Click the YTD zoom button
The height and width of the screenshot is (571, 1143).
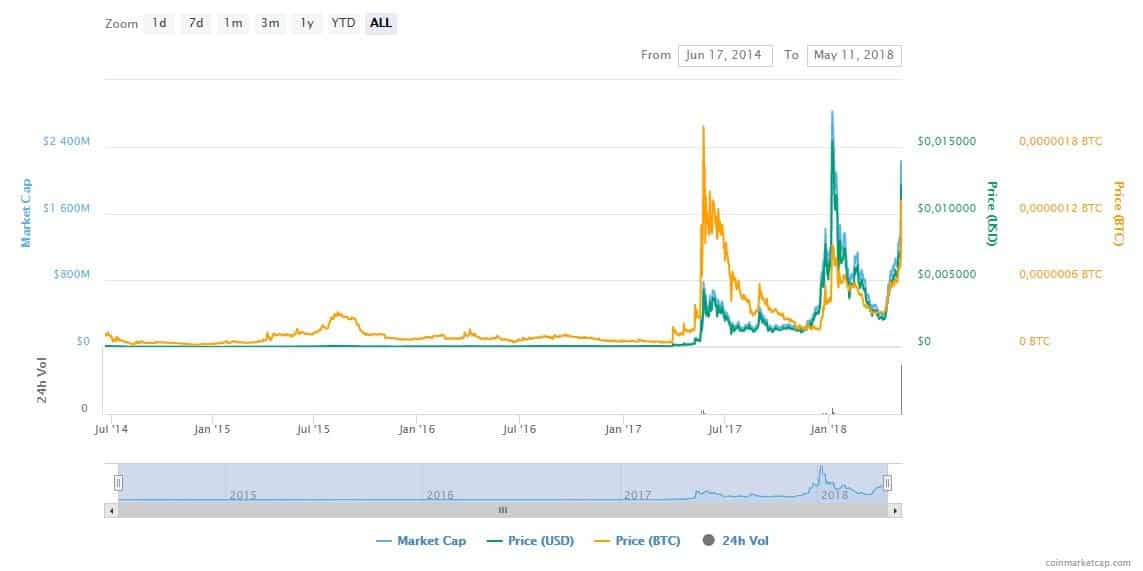(343, 23)
